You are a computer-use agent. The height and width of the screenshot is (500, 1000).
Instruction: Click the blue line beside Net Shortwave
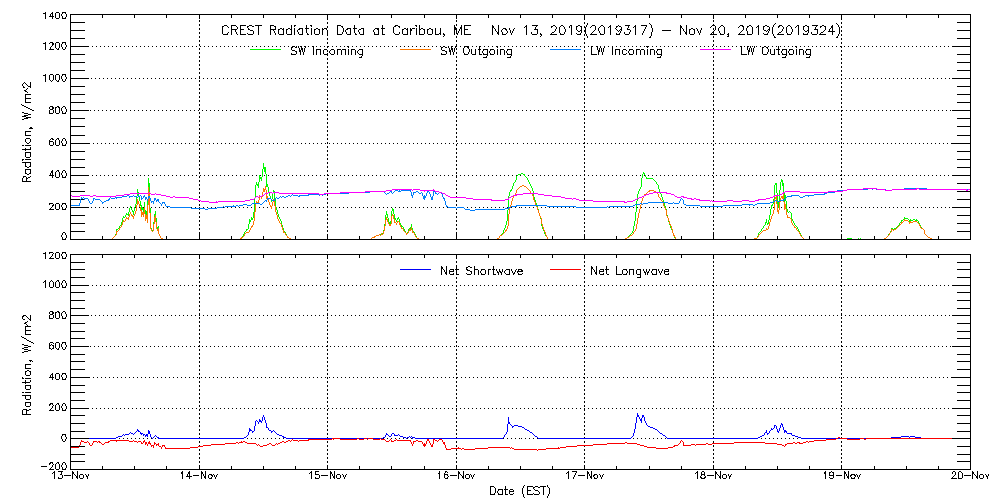coord(416,271)
